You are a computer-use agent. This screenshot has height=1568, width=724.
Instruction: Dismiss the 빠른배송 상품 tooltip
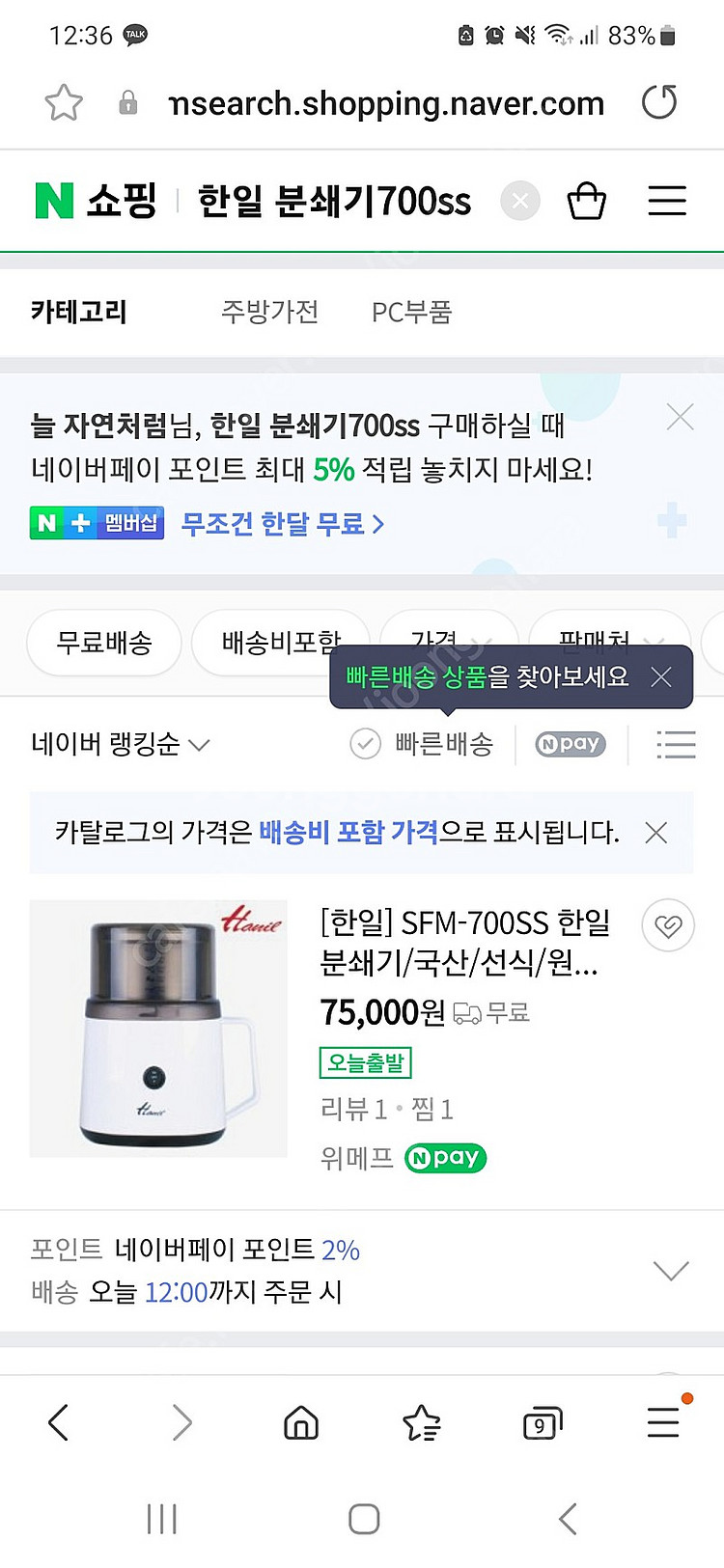point(661,677)
